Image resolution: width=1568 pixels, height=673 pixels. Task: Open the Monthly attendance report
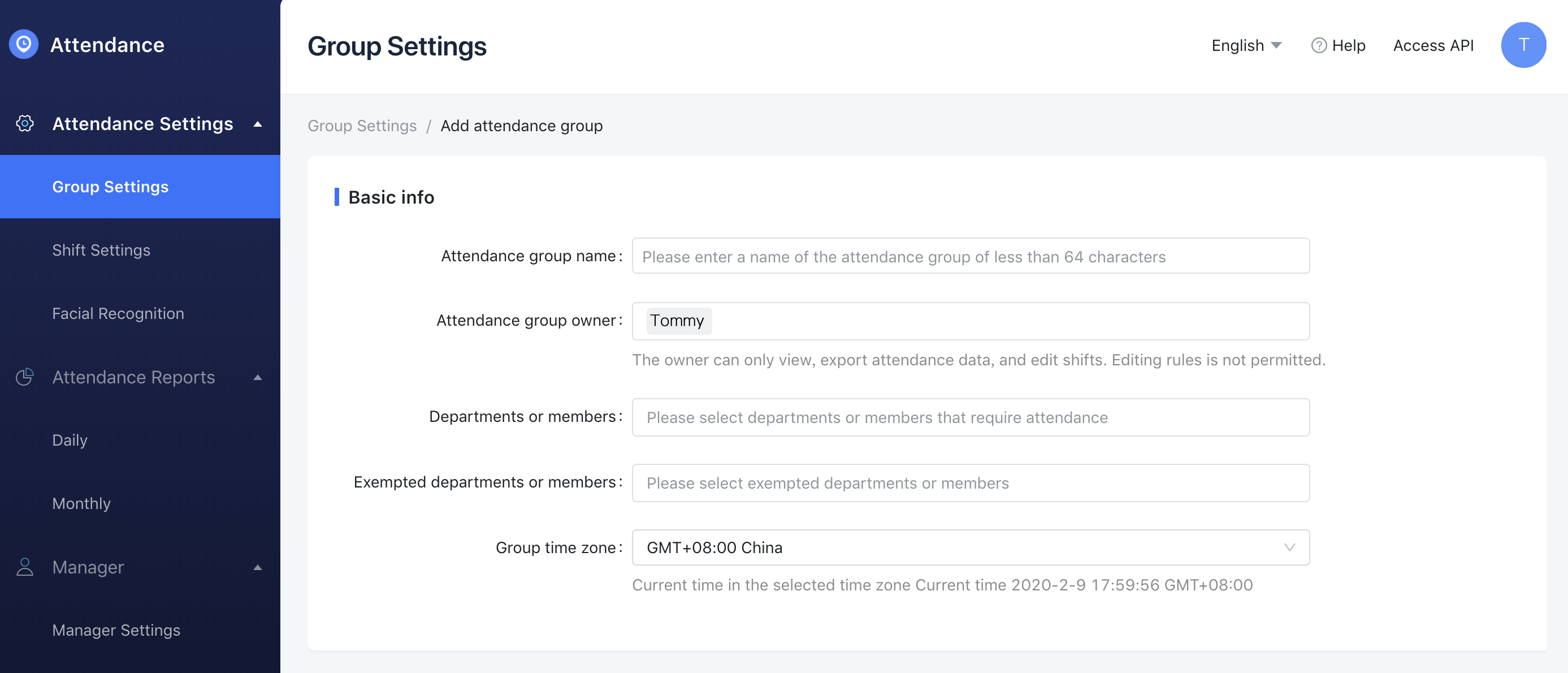pyautogui.click(x=140, y=504)
